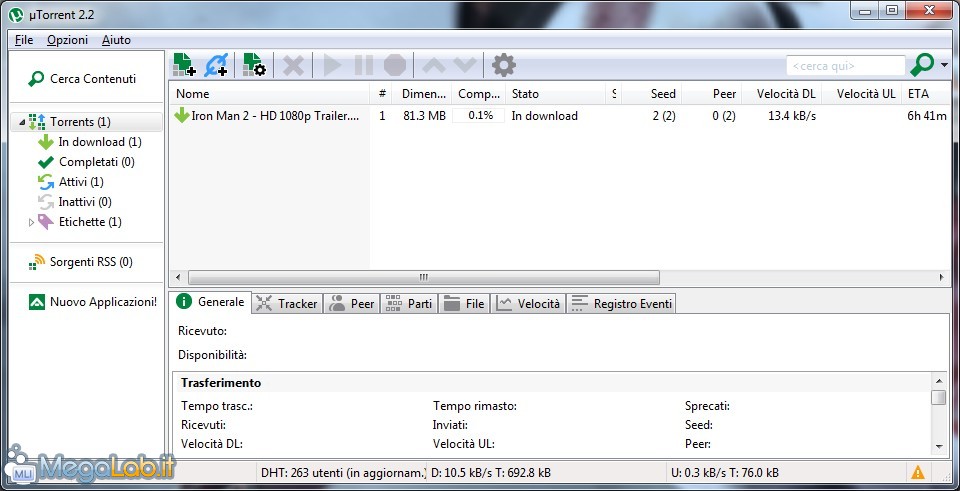Sort by the Stato column header
This screenshot has width=960, height=491.
[556, 94]
